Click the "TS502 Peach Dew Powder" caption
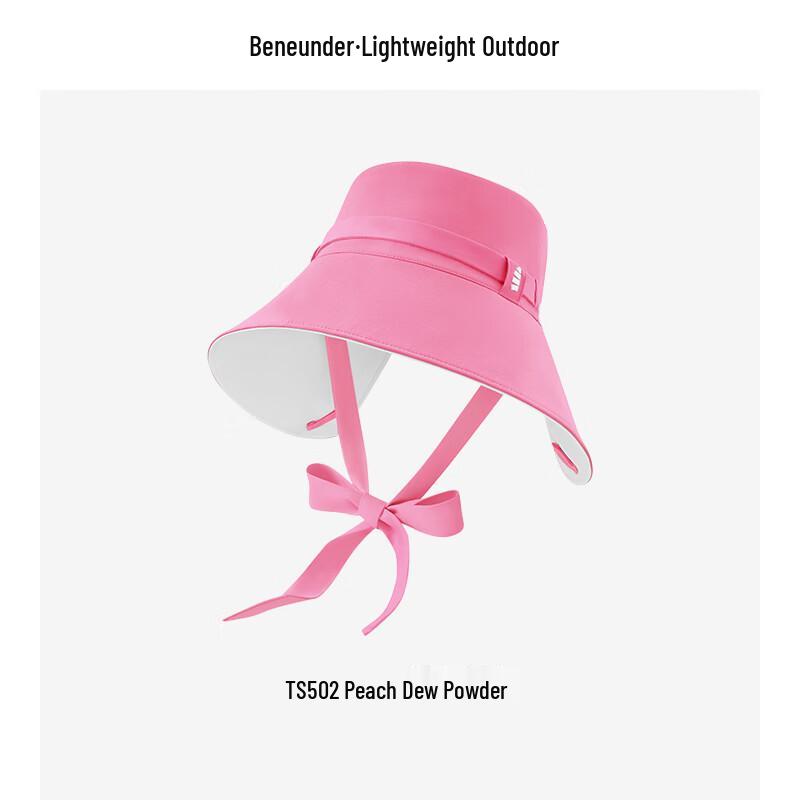The image size is (800, 800). (x=396, y=690)
